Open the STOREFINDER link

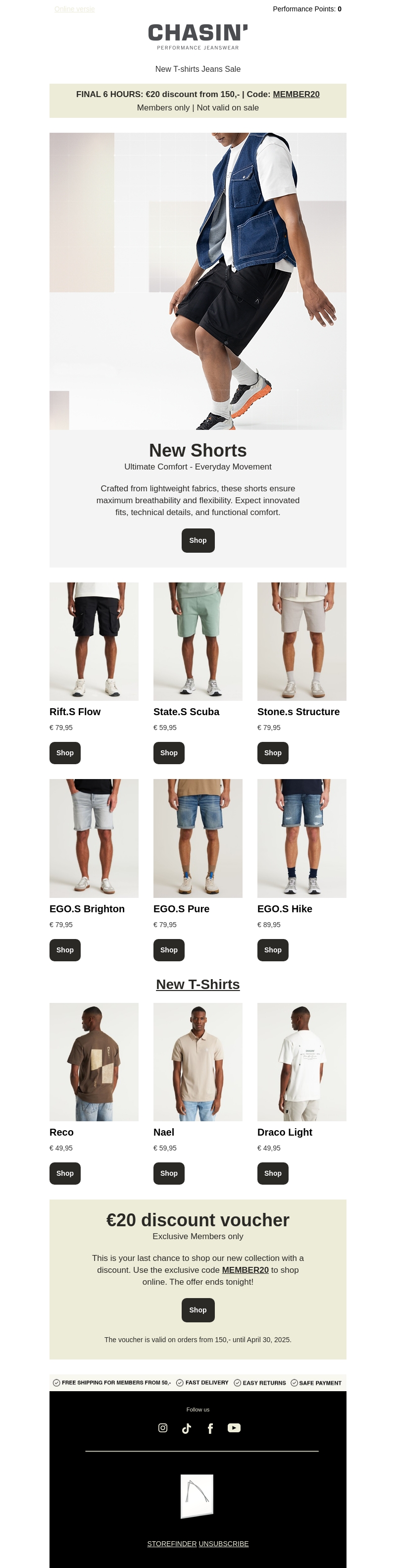pyautogui.click(x=172, y=1543)
